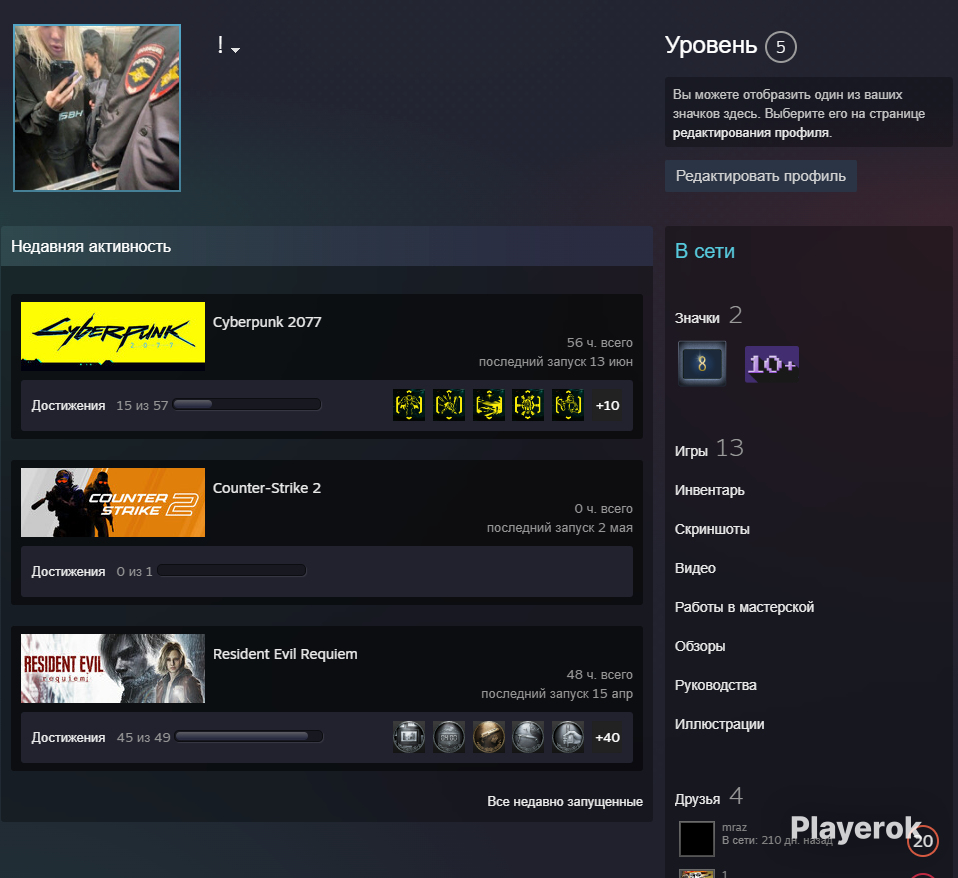The width and height of the screenshot is (958, 878).
Task: Click the 'В сети' online status
Action: [704, 251]
